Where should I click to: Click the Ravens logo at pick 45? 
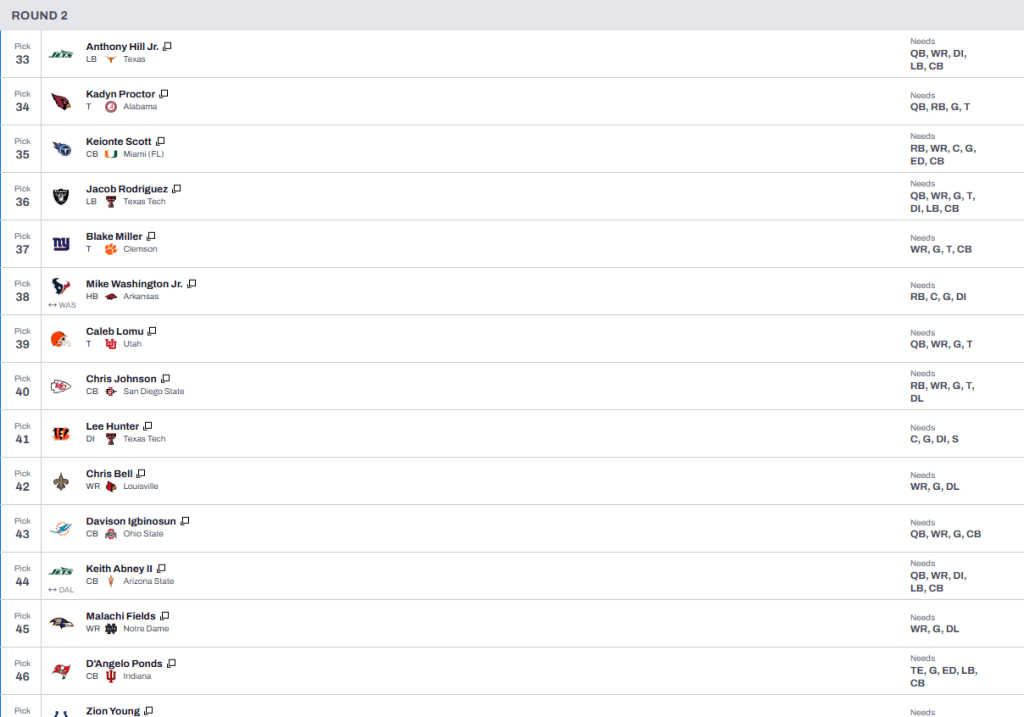pos(61,623)
